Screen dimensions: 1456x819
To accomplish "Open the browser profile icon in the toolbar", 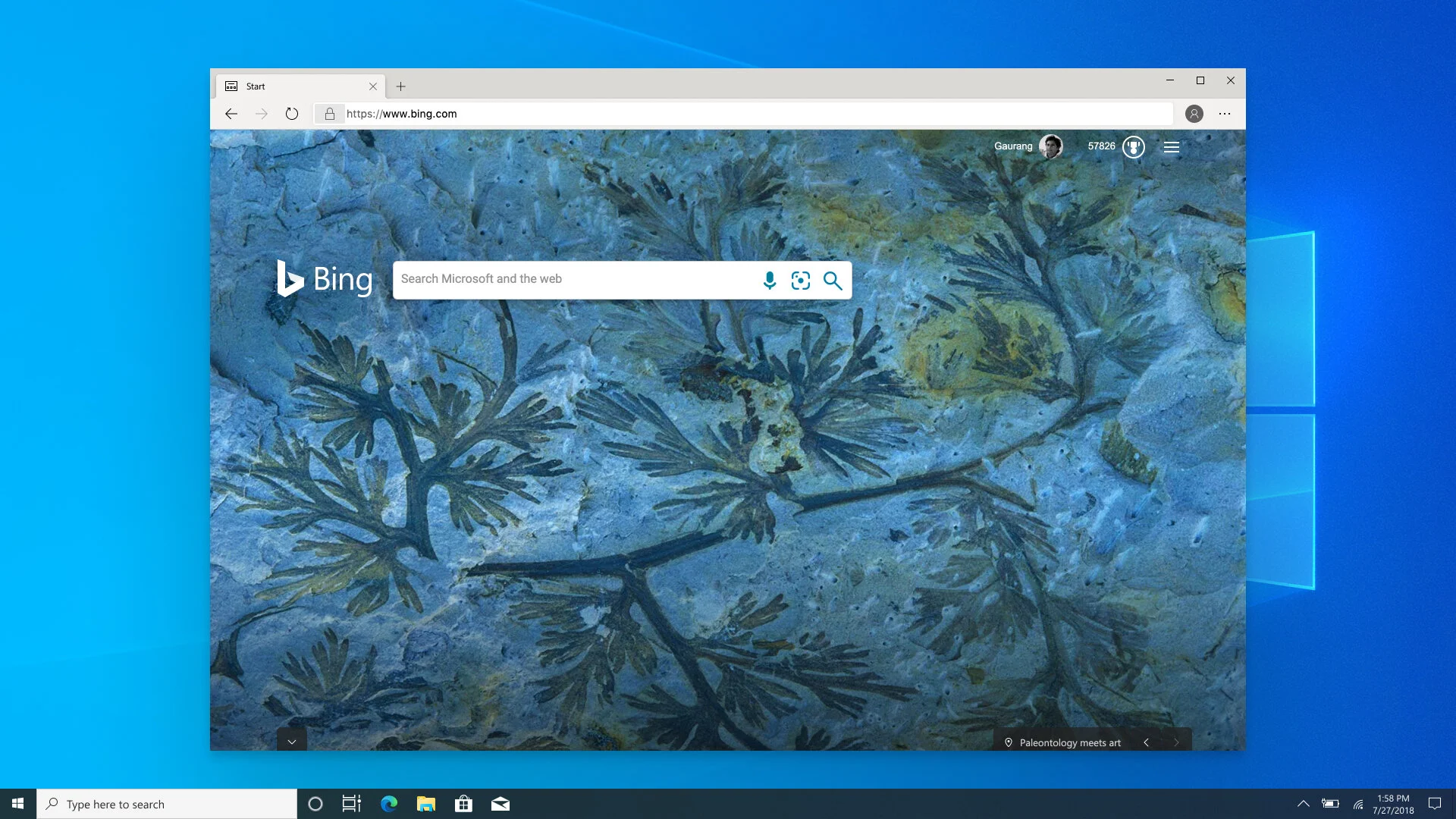I will pyautogui.click(x=1194, y=114).
